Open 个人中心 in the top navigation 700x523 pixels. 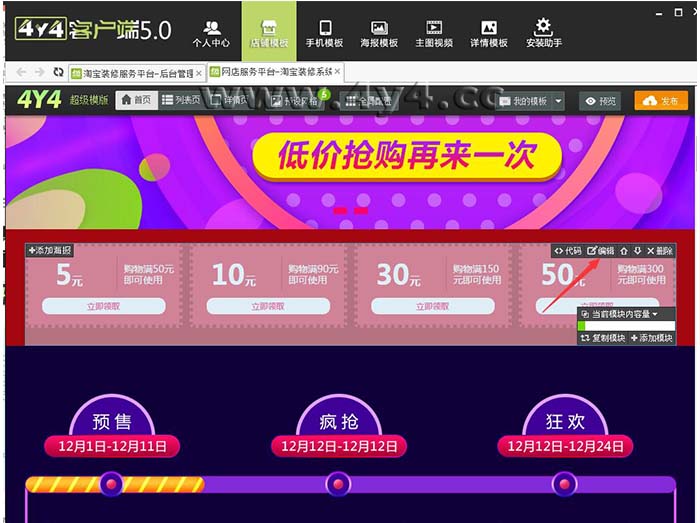pyautogui.click(x=211, y=32)
